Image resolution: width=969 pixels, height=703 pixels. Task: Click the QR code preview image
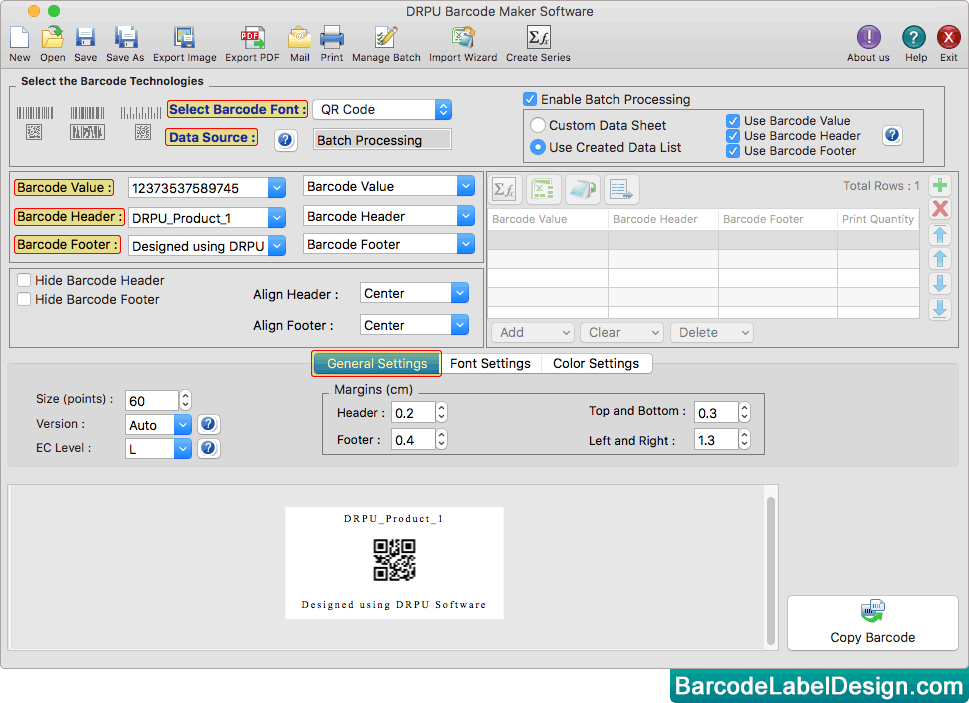pos(394,560)
